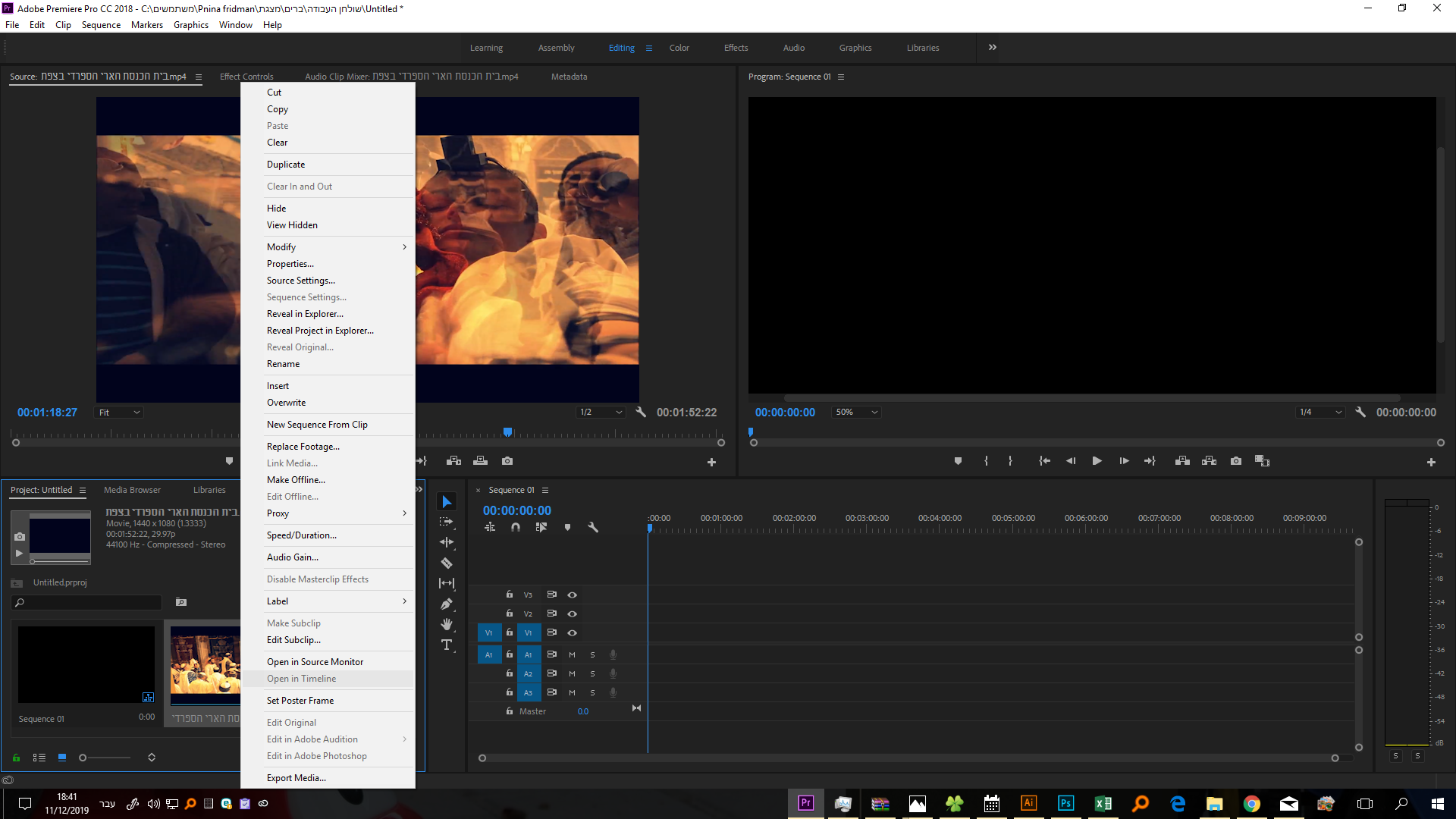
Task: Select the Type tool
Action: [x=447, y=645]
